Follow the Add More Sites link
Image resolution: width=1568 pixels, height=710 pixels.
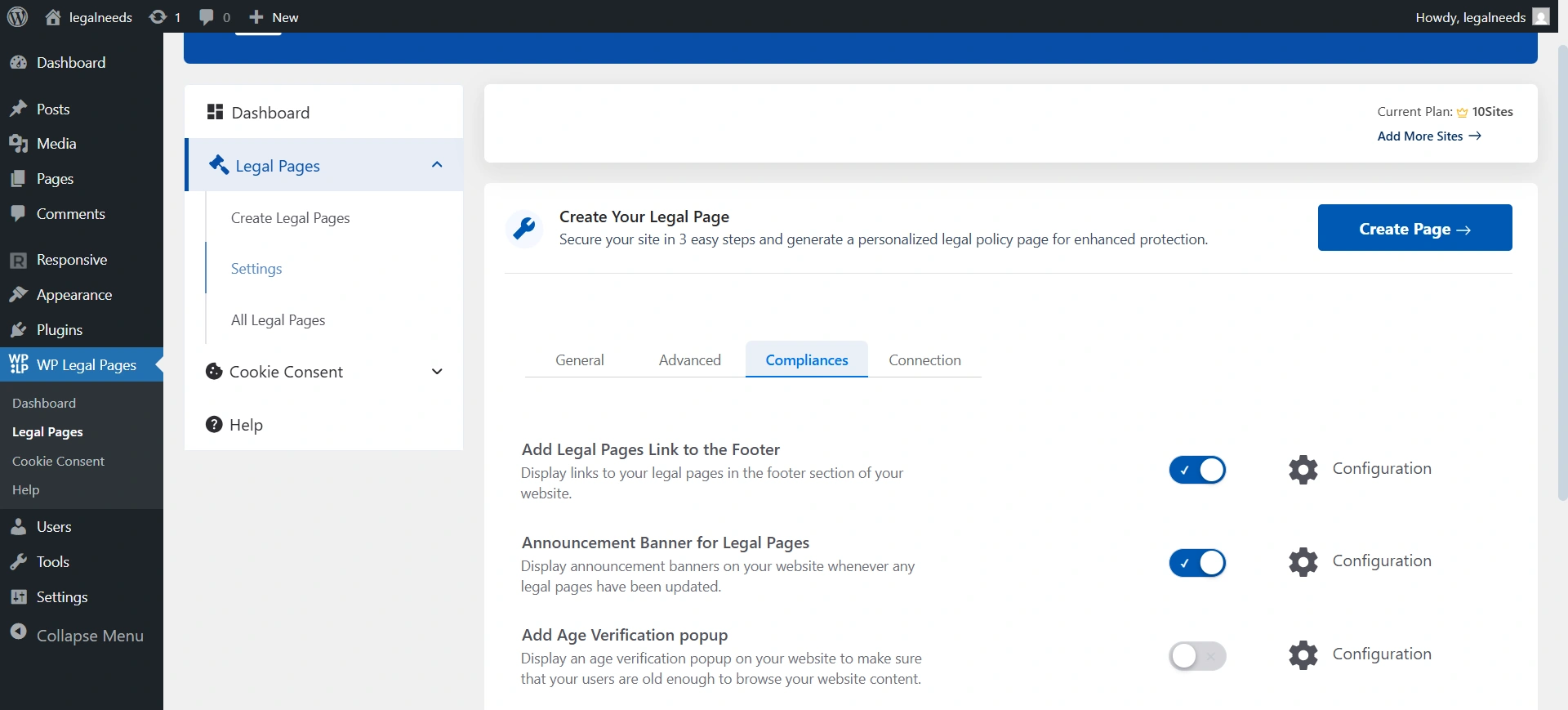coord(1428,136)
